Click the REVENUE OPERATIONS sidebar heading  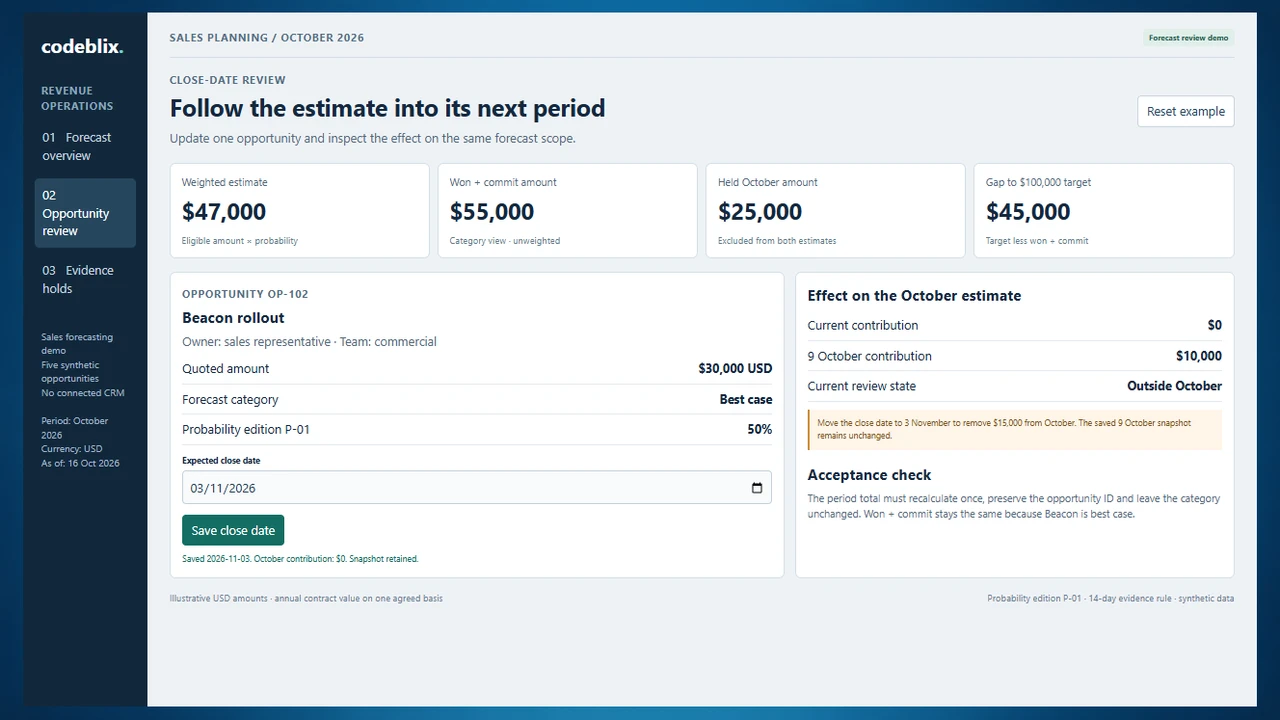point(77,98)
